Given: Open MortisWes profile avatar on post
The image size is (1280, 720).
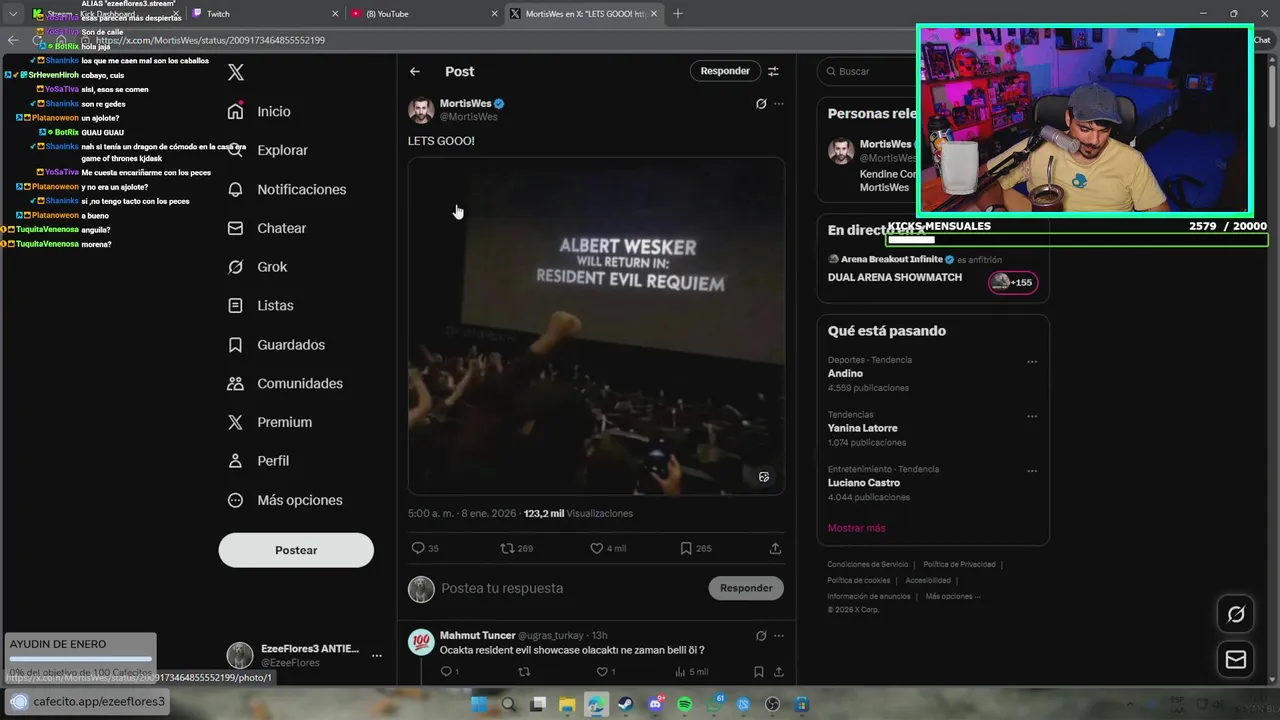Looking at the screenshot, I should pyautogui.click(x=421, y=110).
